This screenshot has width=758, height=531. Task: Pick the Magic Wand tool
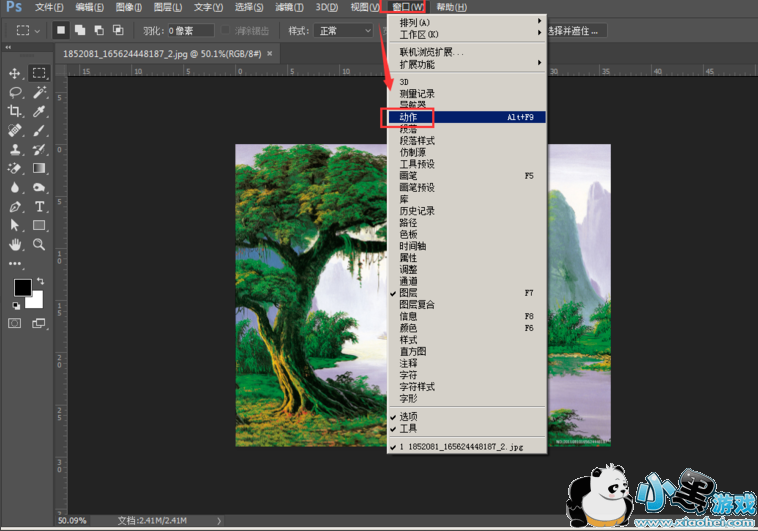[39, 92]
